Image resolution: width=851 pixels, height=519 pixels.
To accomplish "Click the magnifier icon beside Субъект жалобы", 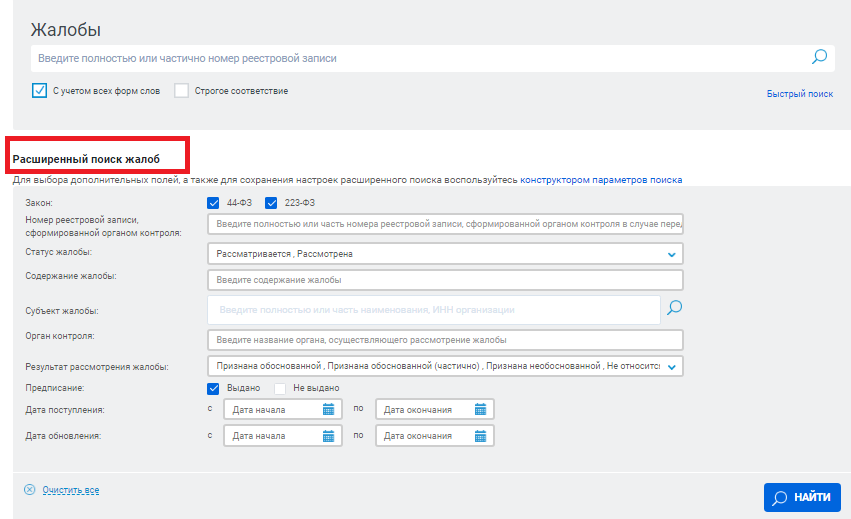I will (674, 308).
